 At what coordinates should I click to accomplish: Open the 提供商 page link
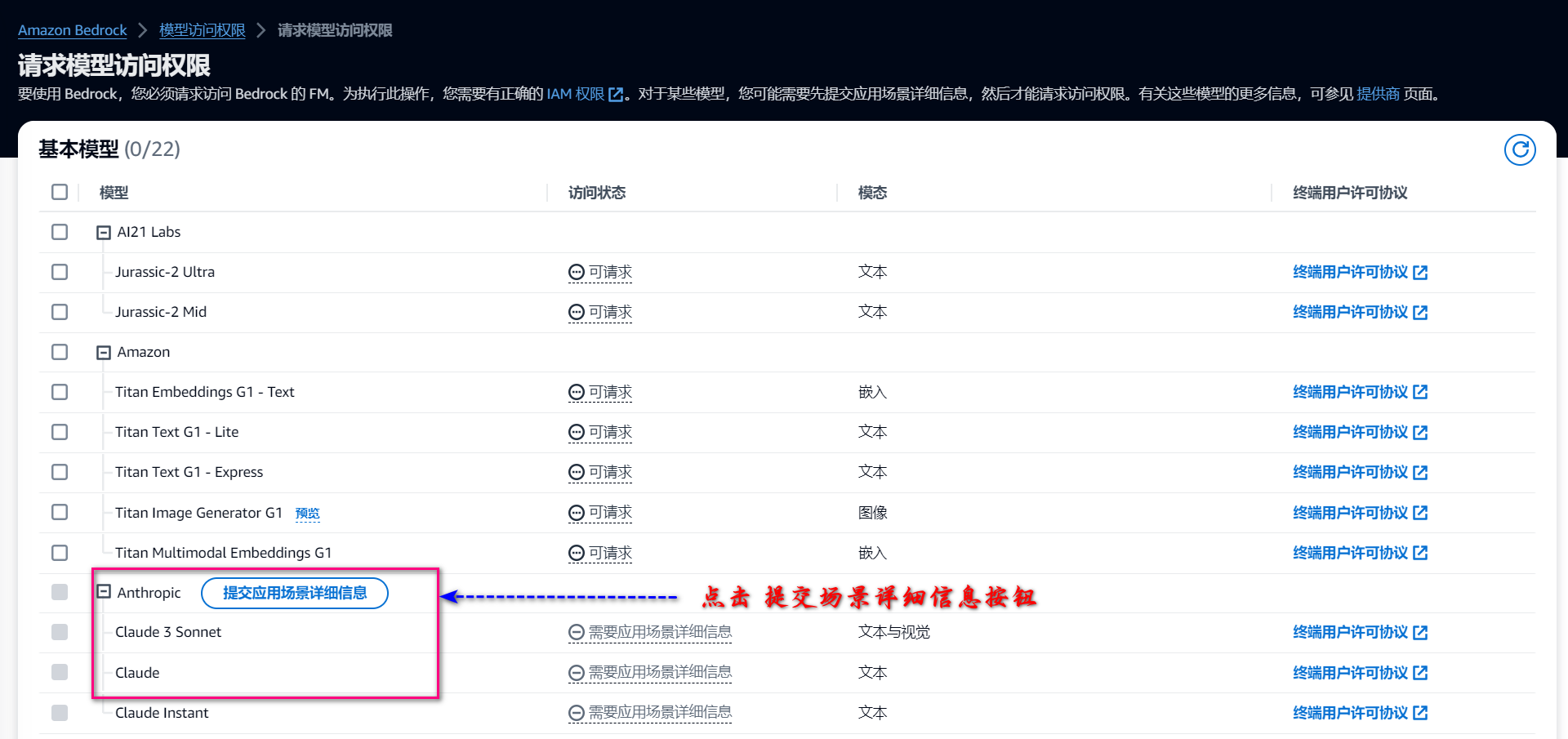1378,94
